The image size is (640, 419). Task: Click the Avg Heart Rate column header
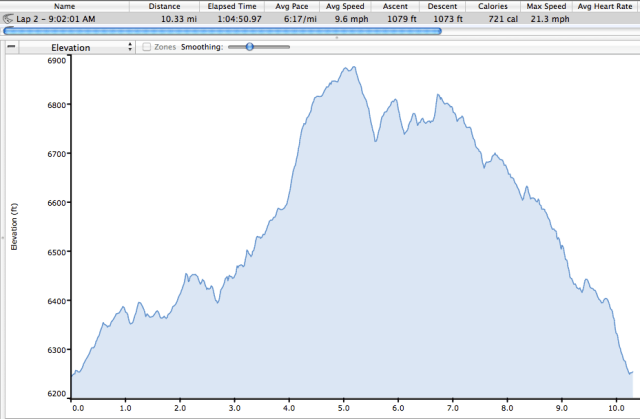[x=607, y=6]
